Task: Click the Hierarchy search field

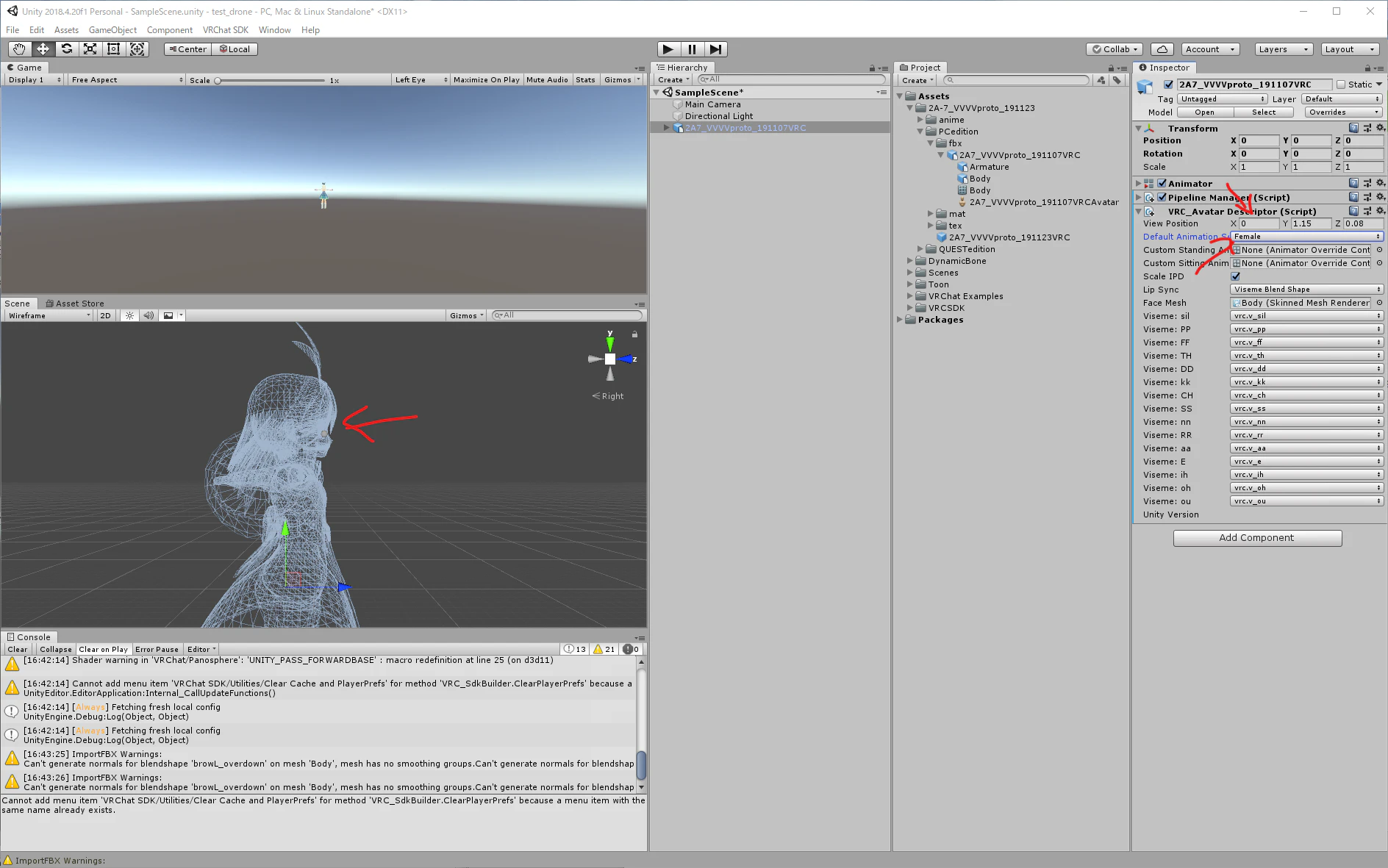Action: (x=791, y=79)
